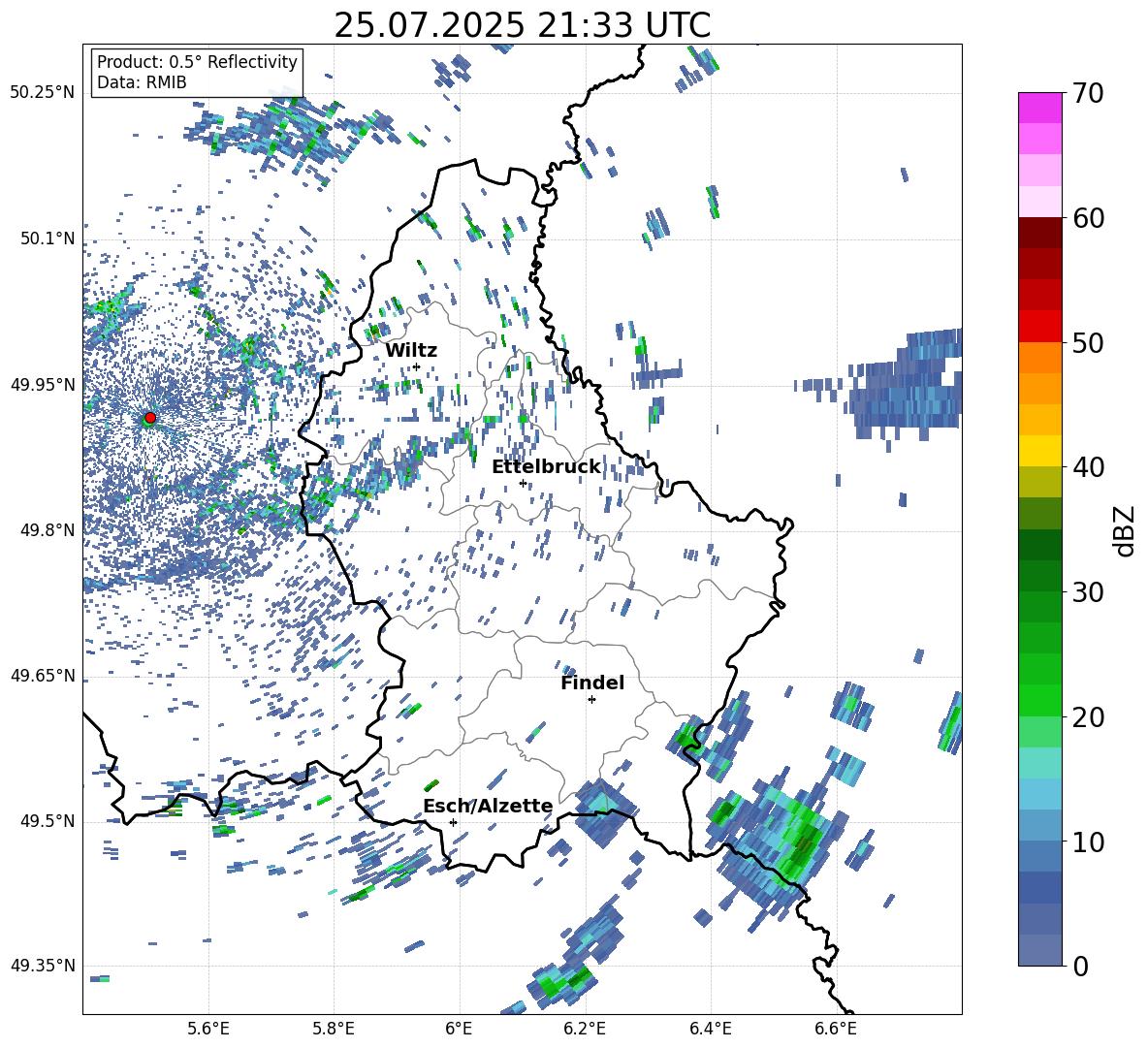Click the 49.5°N latitude label
This screenshot has height=1048, width=1148.
(x=47, y=820)
